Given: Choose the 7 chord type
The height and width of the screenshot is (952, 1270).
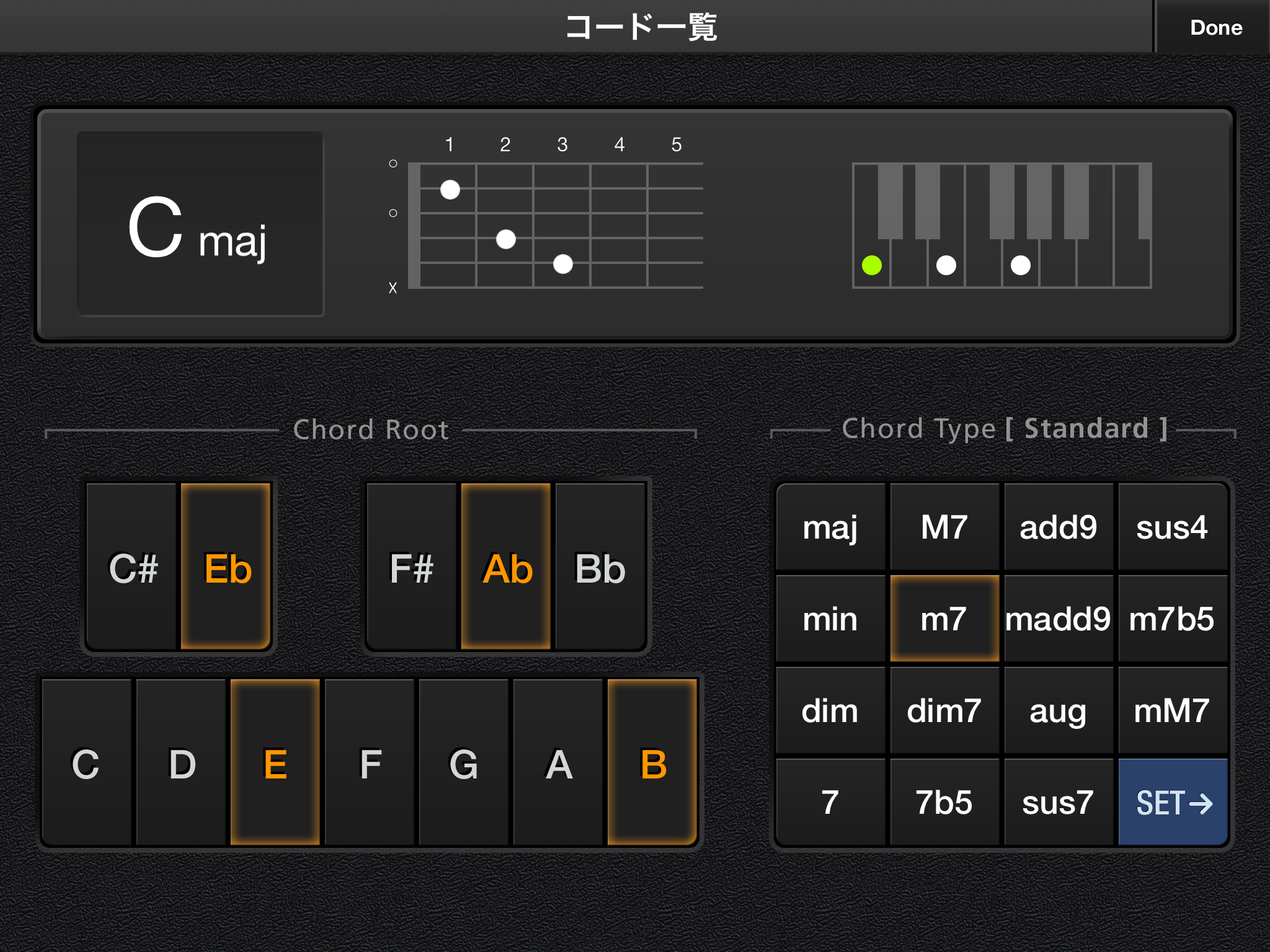Looking at the screenshot, I should (x=830, y=802).
